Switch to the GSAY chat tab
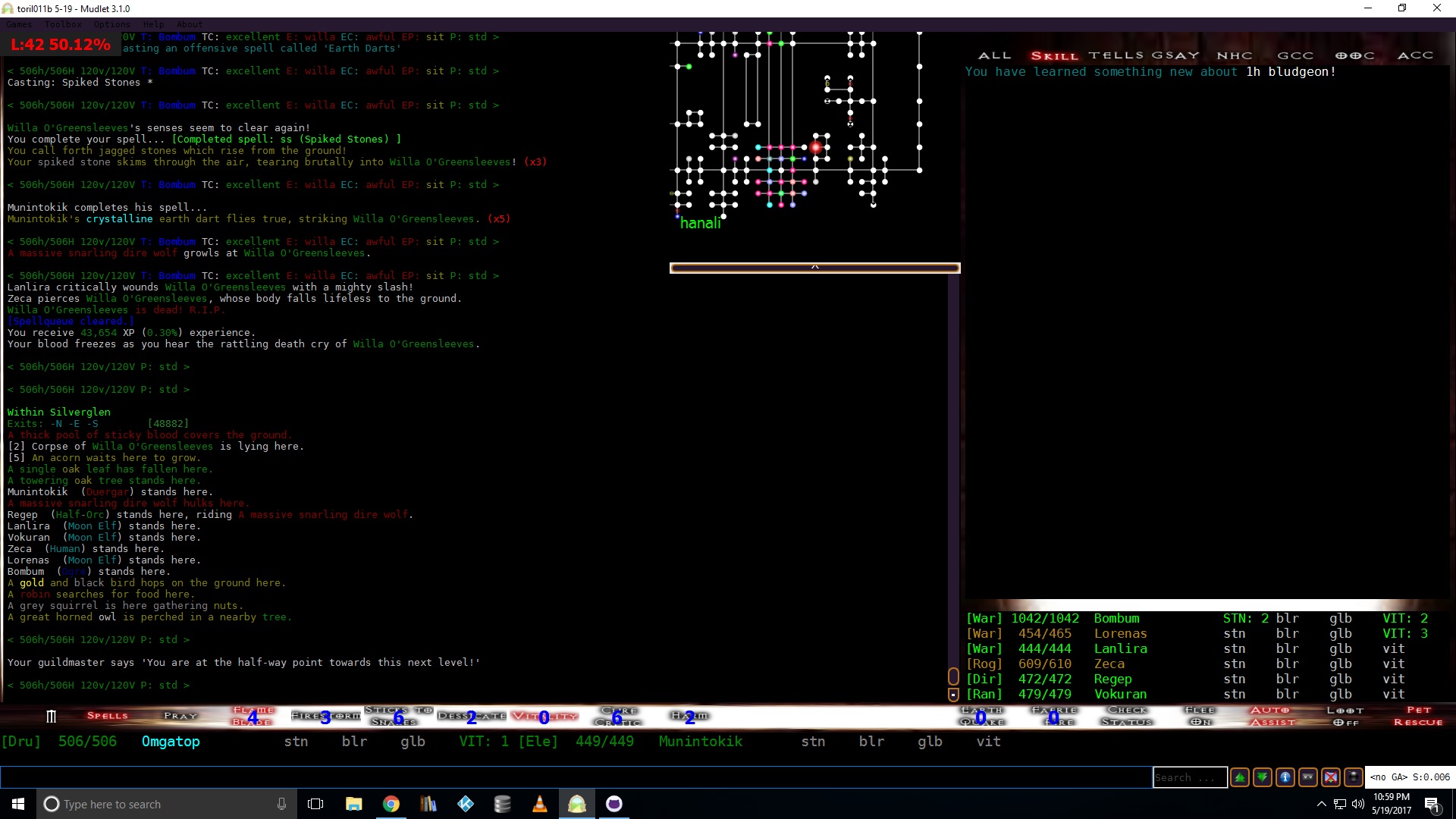 pyautogui.click(x=1176, y=55)
